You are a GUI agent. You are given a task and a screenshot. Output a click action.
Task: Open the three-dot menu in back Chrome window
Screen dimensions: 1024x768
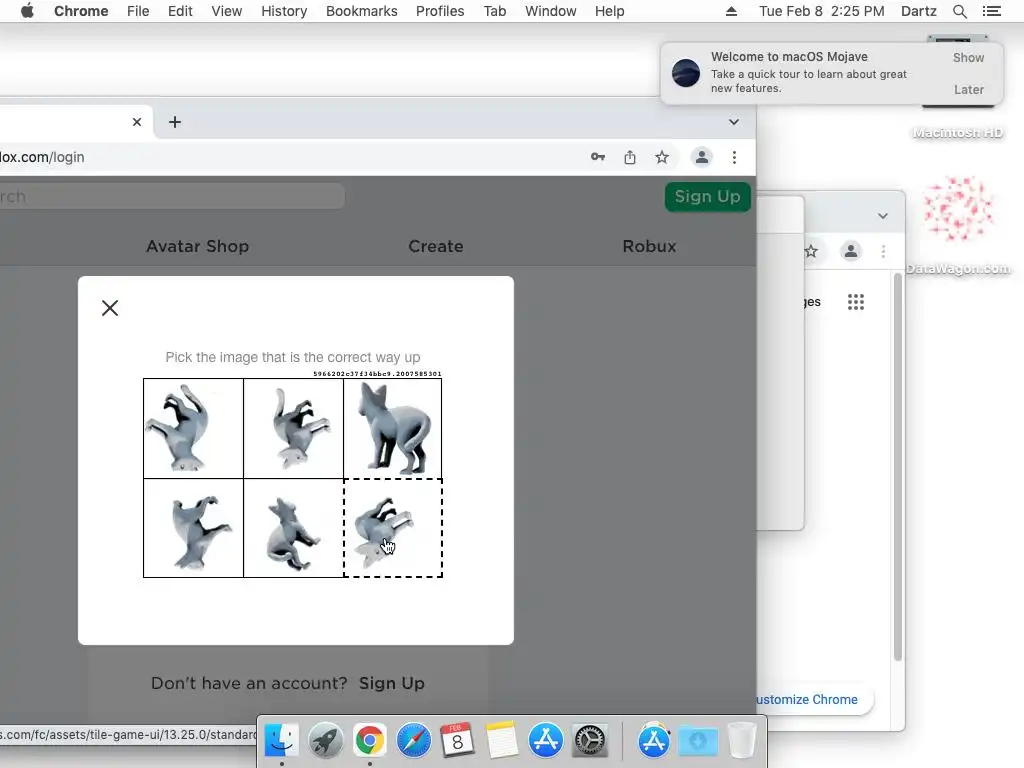[884, 251]
